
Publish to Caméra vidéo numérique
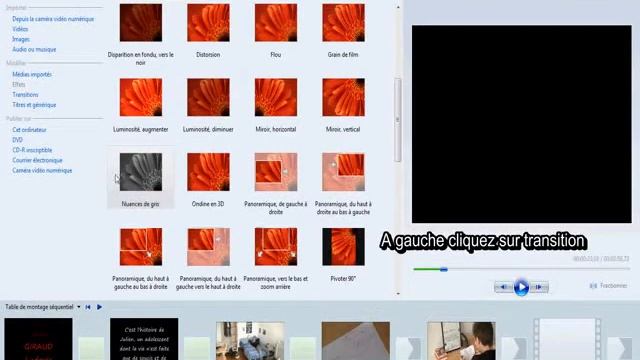[42, 171]
